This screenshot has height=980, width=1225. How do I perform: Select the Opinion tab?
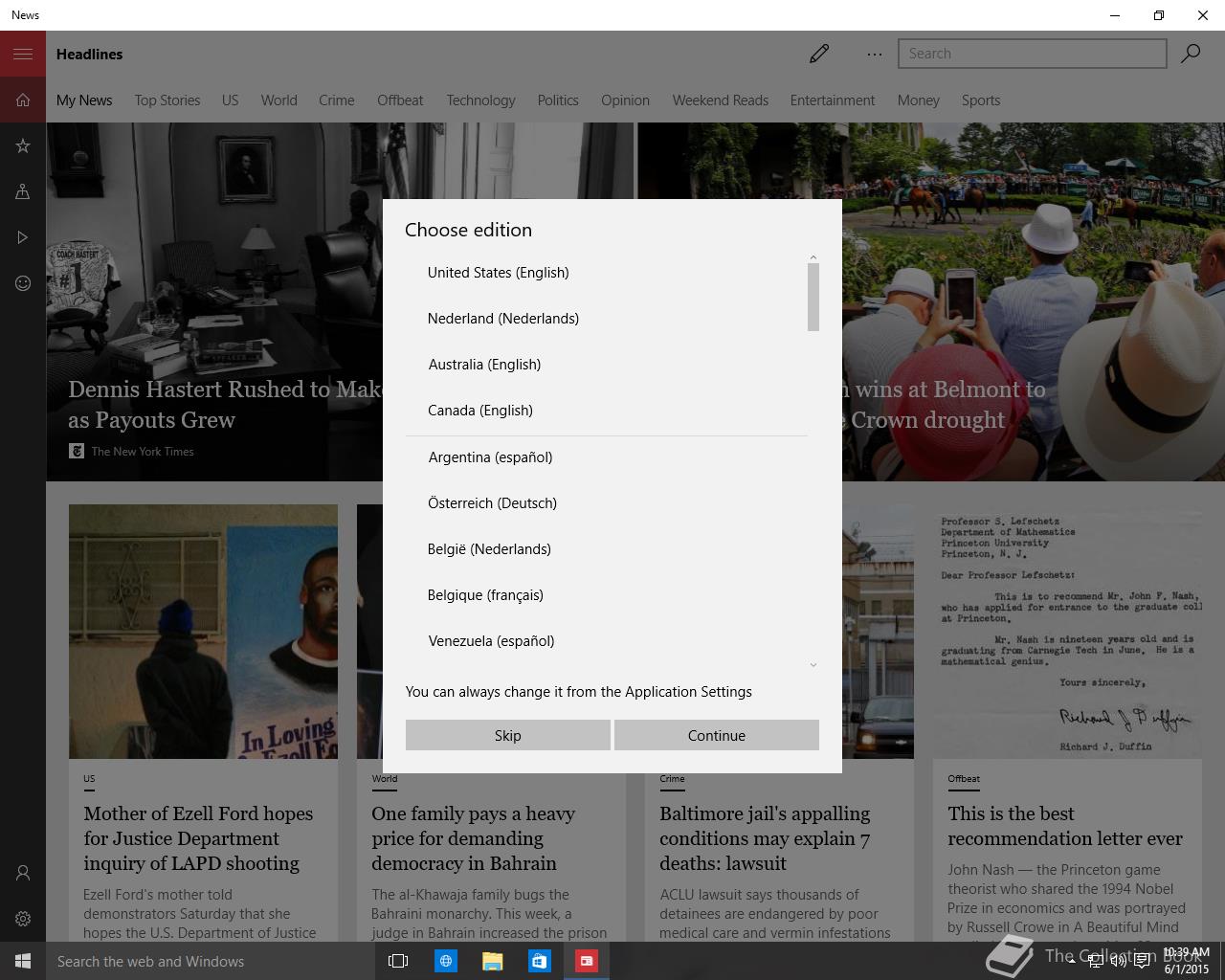(625, 100)
